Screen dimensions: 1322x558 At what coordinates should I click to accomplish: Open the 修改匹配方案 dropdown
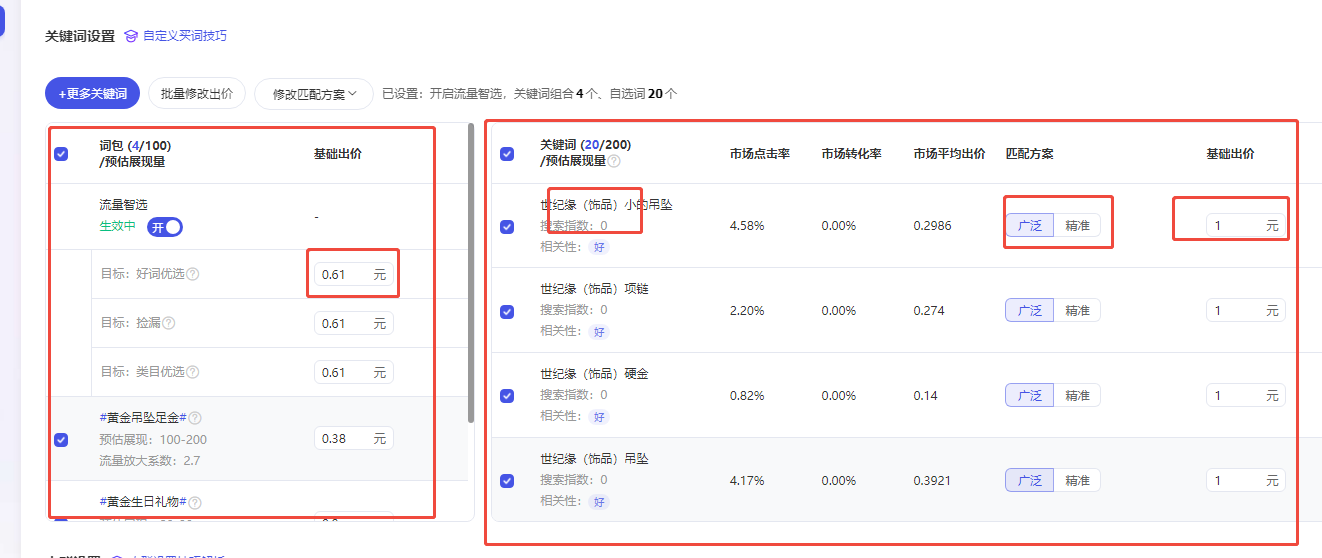313,94
